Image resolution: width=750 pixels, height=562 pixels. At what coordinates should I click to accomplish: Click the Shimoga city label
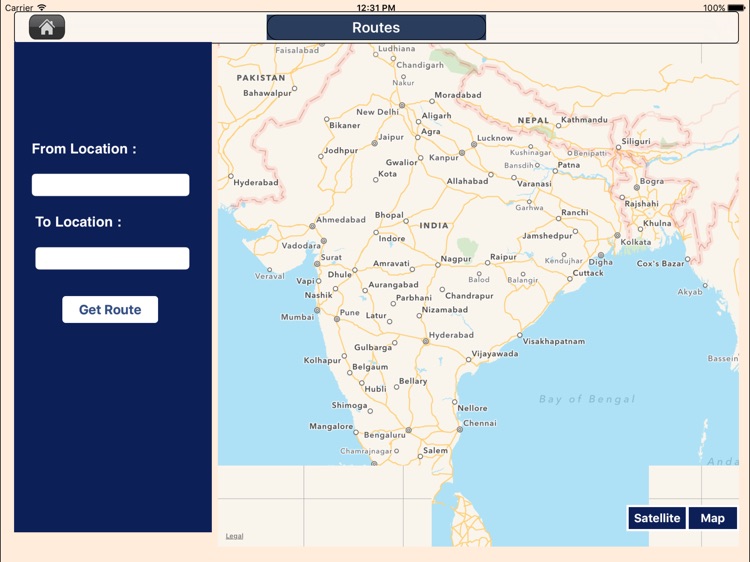click(349, 406)
